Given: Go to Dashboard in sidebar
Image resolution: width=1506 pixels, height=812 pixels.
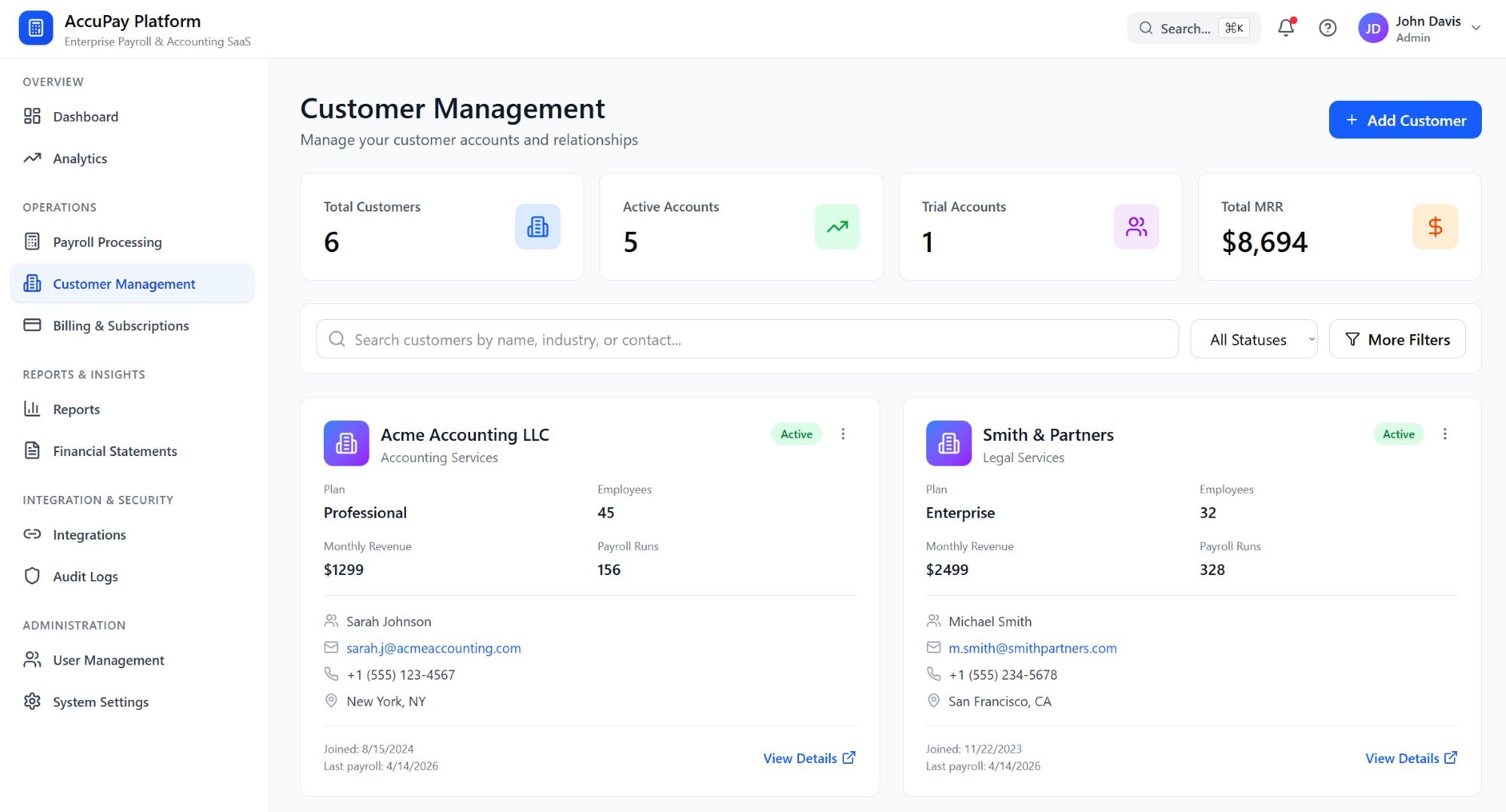Looking at the screenshot, I should pos(133,117).
